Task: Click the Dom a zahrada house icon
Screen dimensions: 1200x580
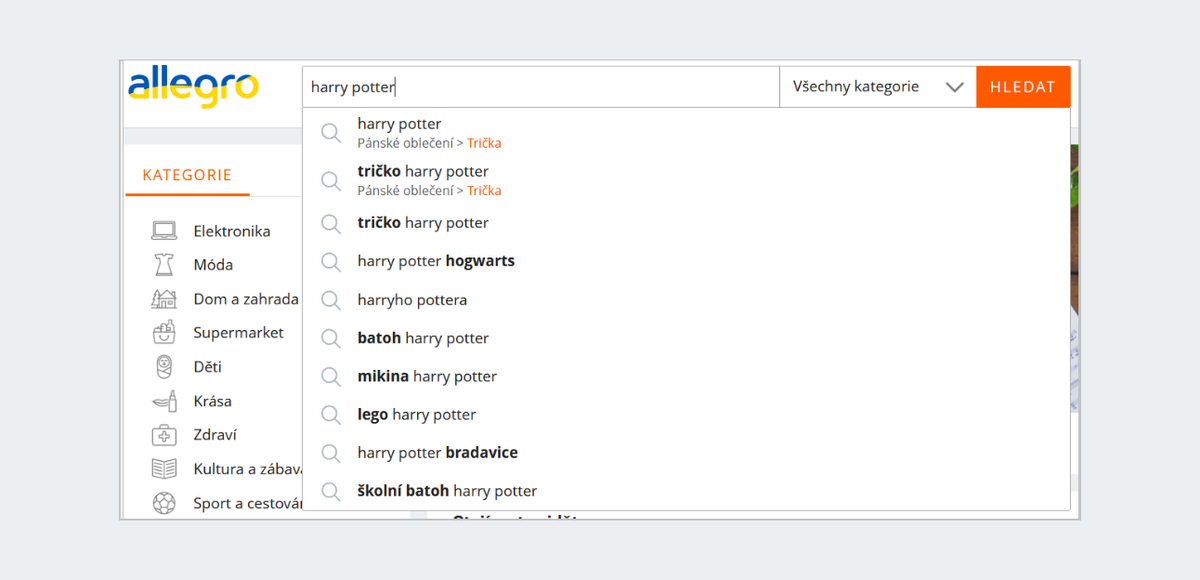Action: (164, 299)
